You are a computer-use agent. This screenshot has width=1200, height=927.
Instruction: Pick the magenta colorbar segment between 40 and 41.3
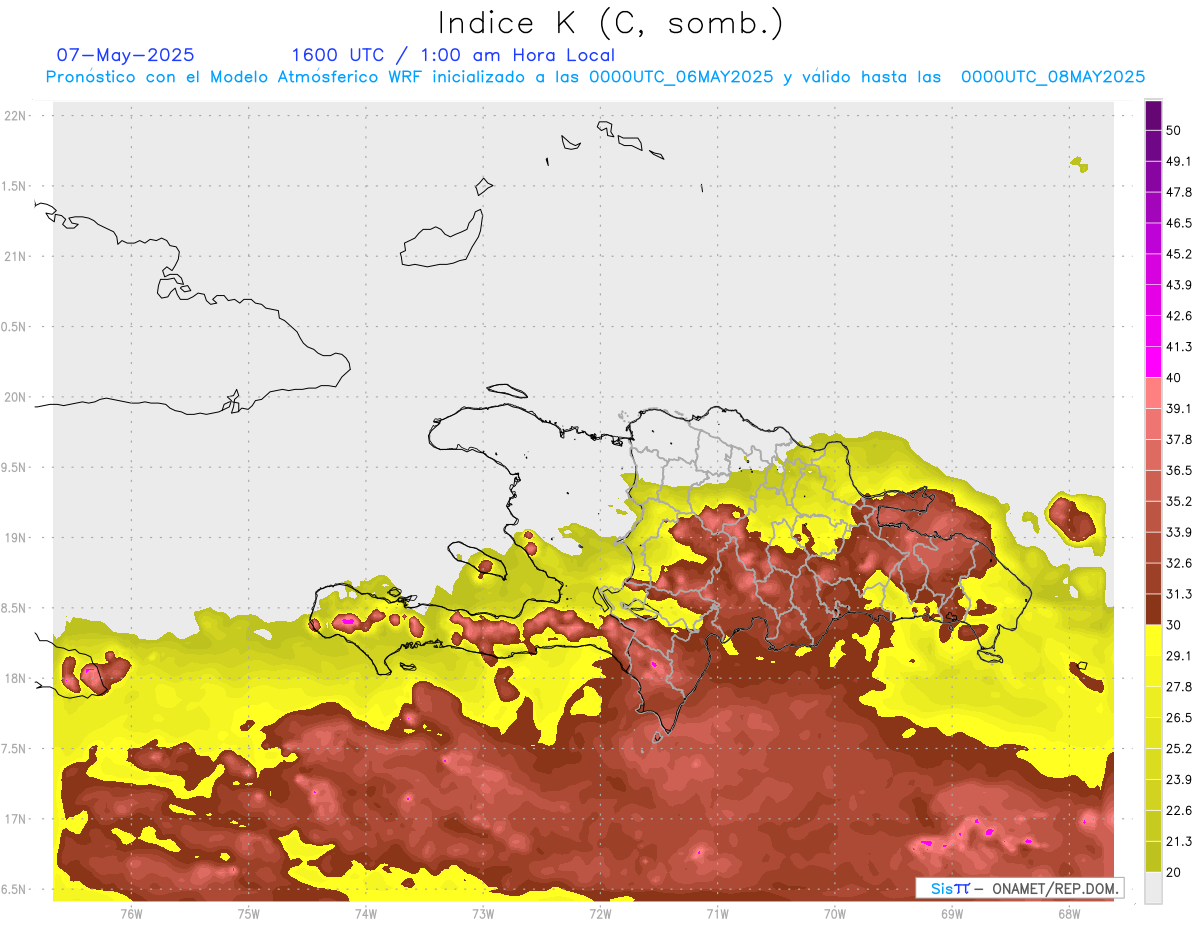pyautogui.click(x=1153, y=362)
